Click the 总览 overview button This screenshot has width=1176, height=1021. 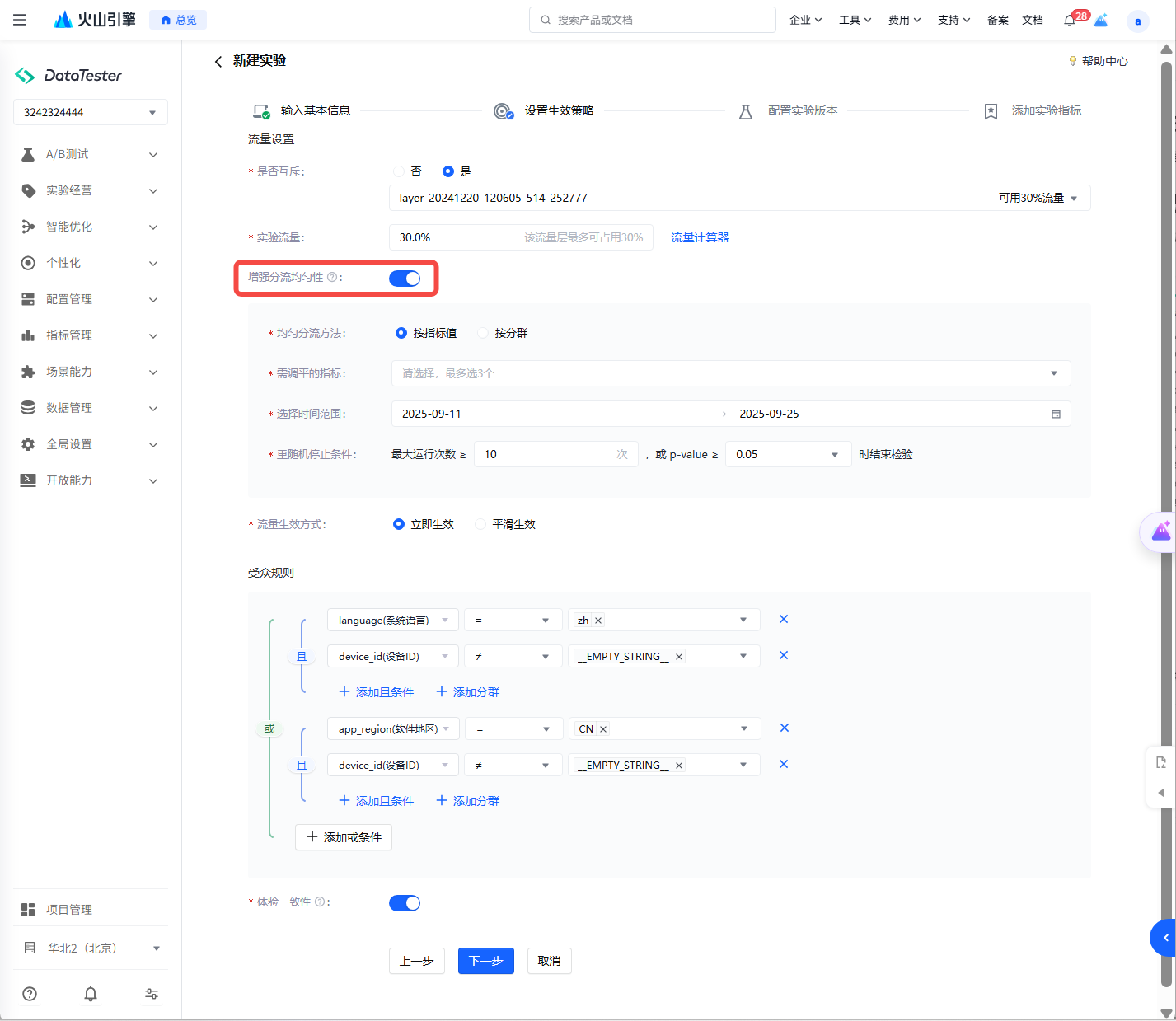click(x=178, y=20)
